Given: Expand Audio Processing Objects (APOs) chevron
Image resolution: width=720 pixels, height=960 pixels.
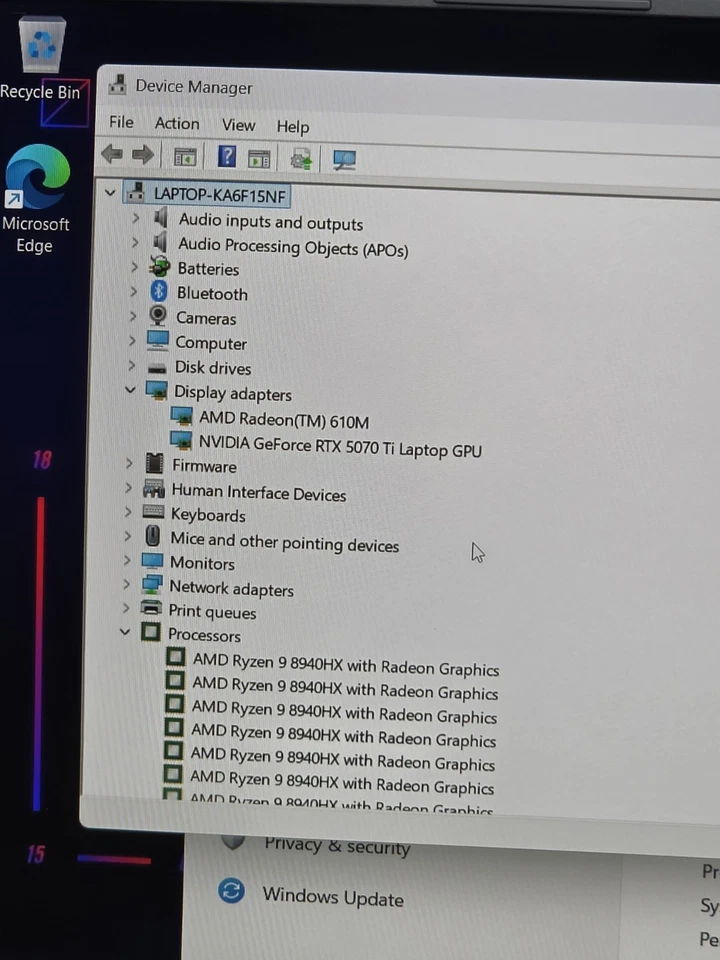Looking at the screenshot, I should point(135,242).
